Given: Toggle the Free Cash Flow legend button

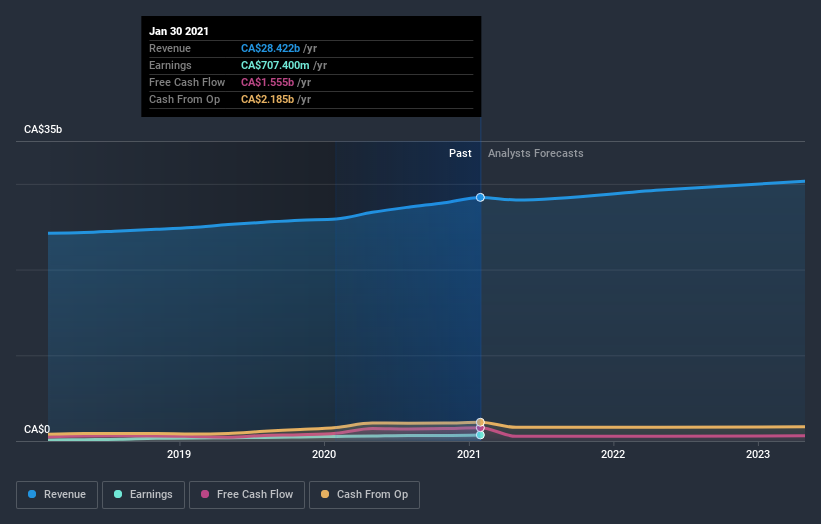Looking at the screenshot, I should tap(247, 495).
